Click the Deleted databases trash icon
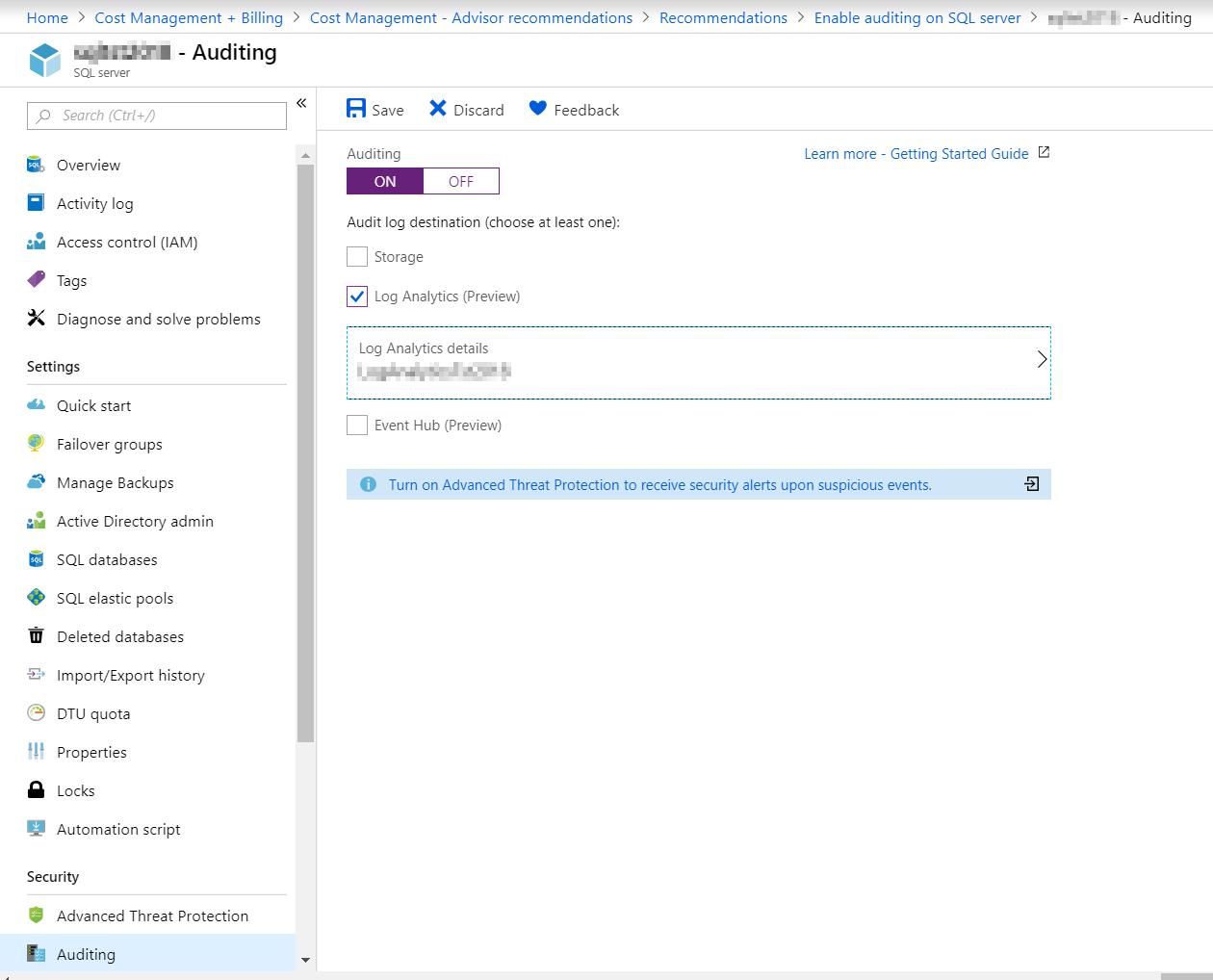1213x980 pixels. click(36, 635)
